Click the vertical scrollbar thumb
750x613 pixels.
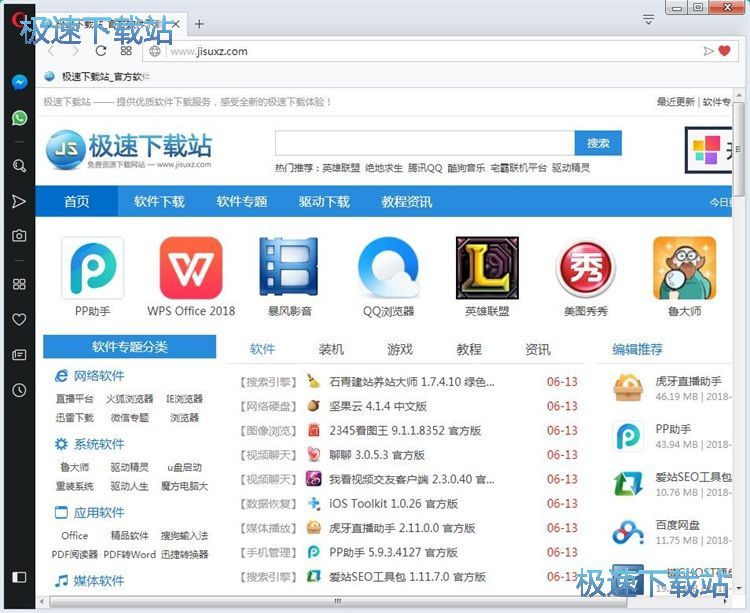(x=740, y=148)
